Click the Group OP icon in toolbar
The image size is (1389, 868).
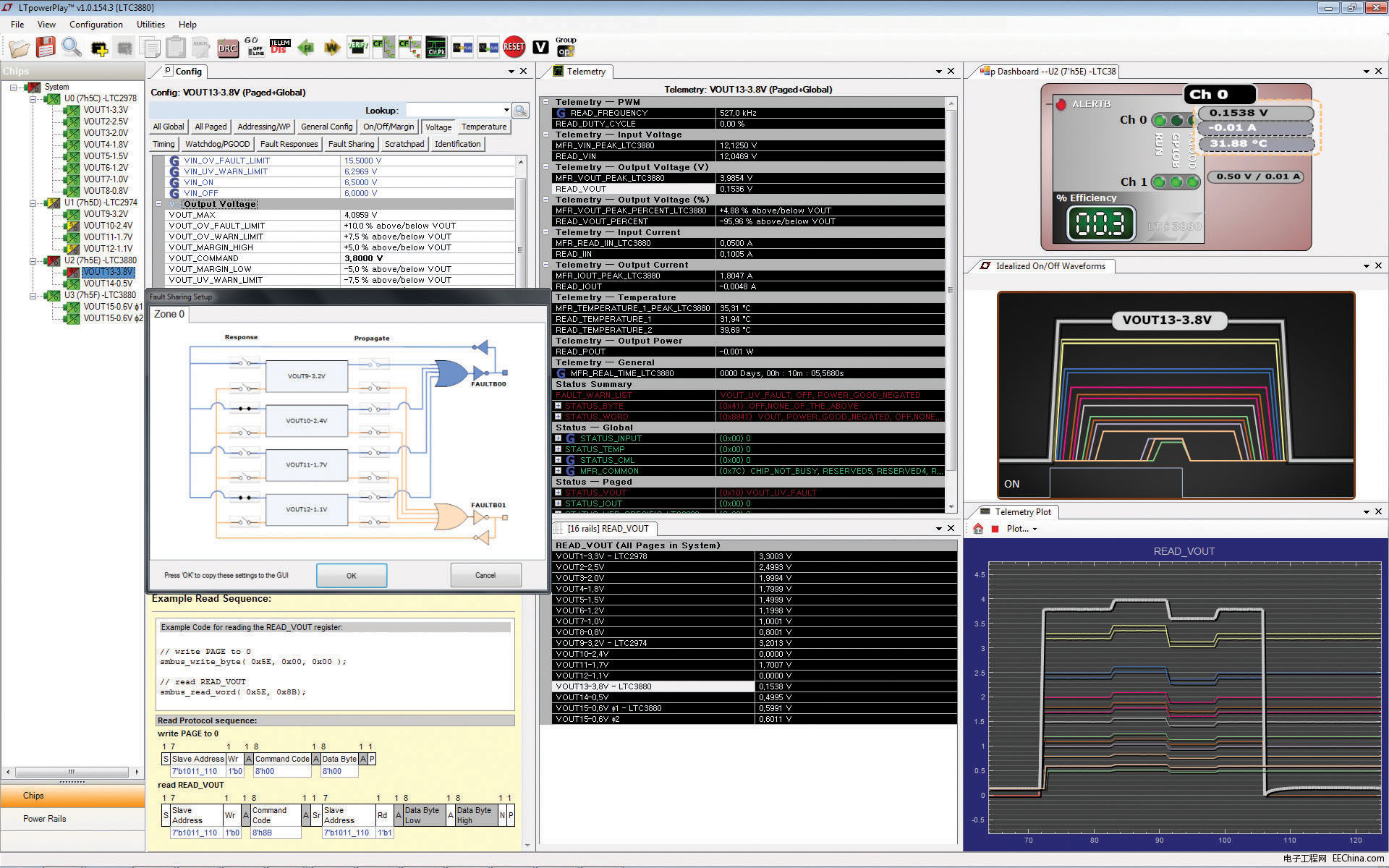pyautogui.click(x=566, y=50)
